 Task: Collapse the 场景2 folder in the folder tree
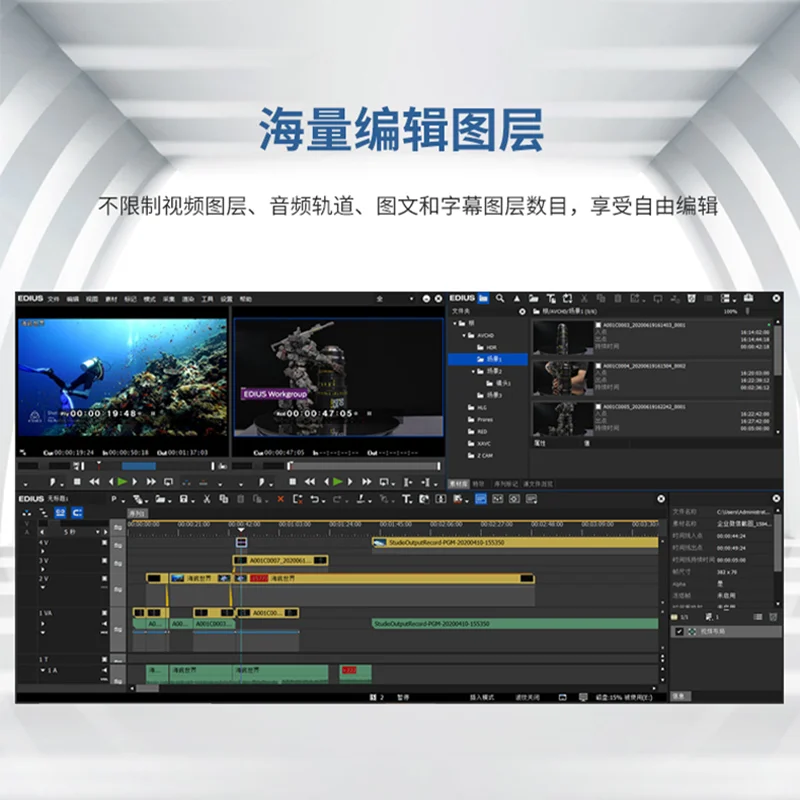(473, 371)
